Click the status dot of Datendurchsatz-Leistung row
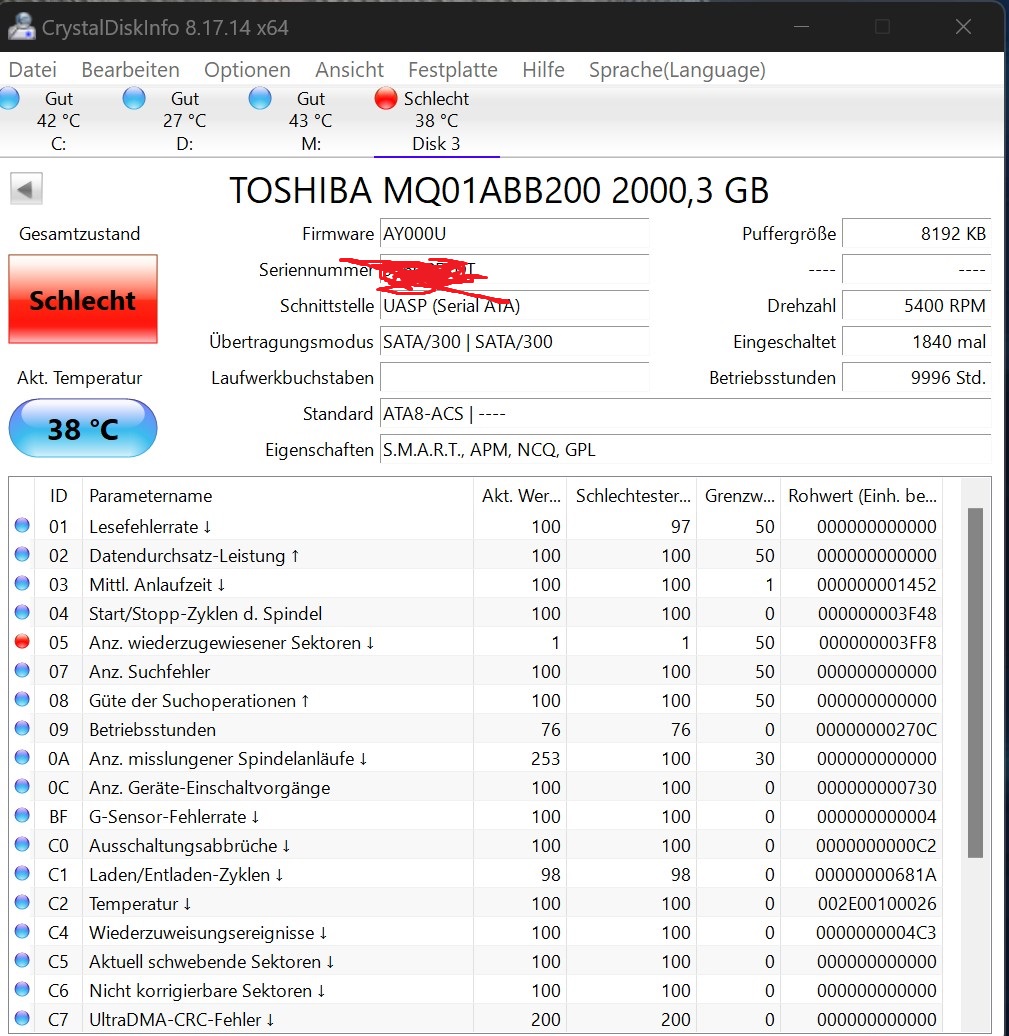This screenshot has height=1036, width=1009. pyautogui.click(x=22, y=554)
